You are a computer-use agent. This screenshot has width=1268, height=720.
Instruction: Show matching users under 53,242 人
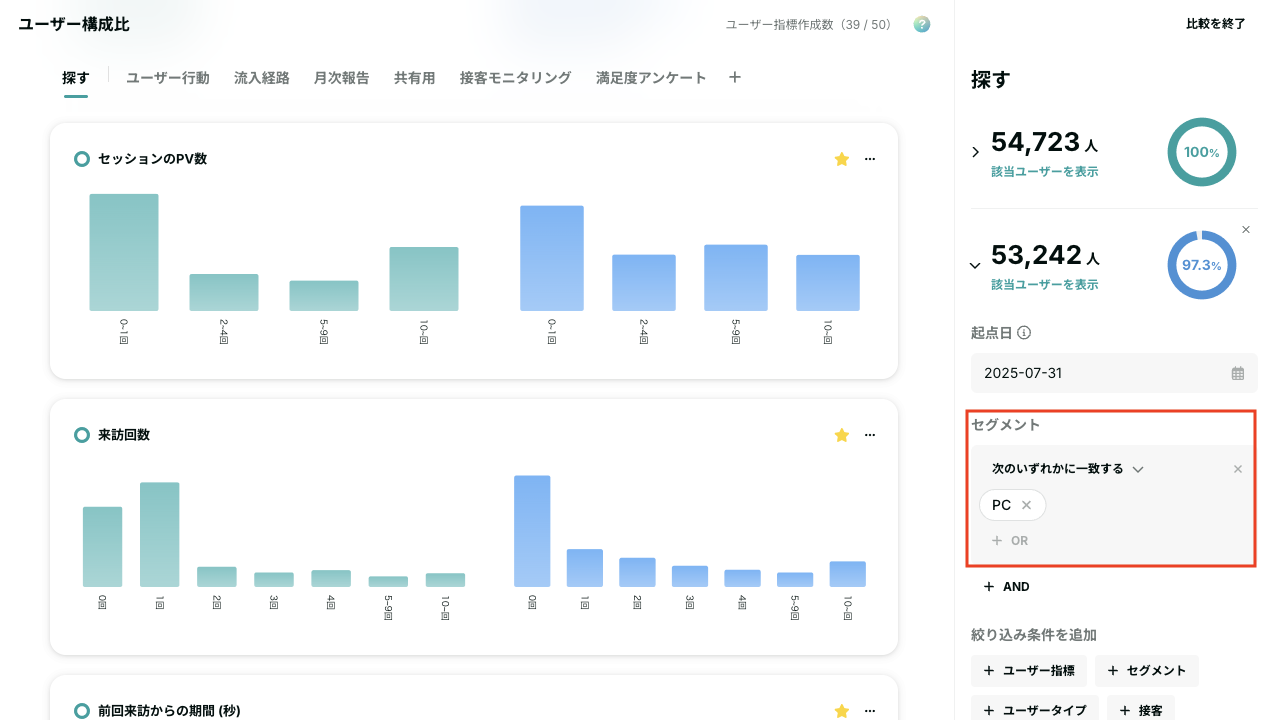click(1045, 285)
